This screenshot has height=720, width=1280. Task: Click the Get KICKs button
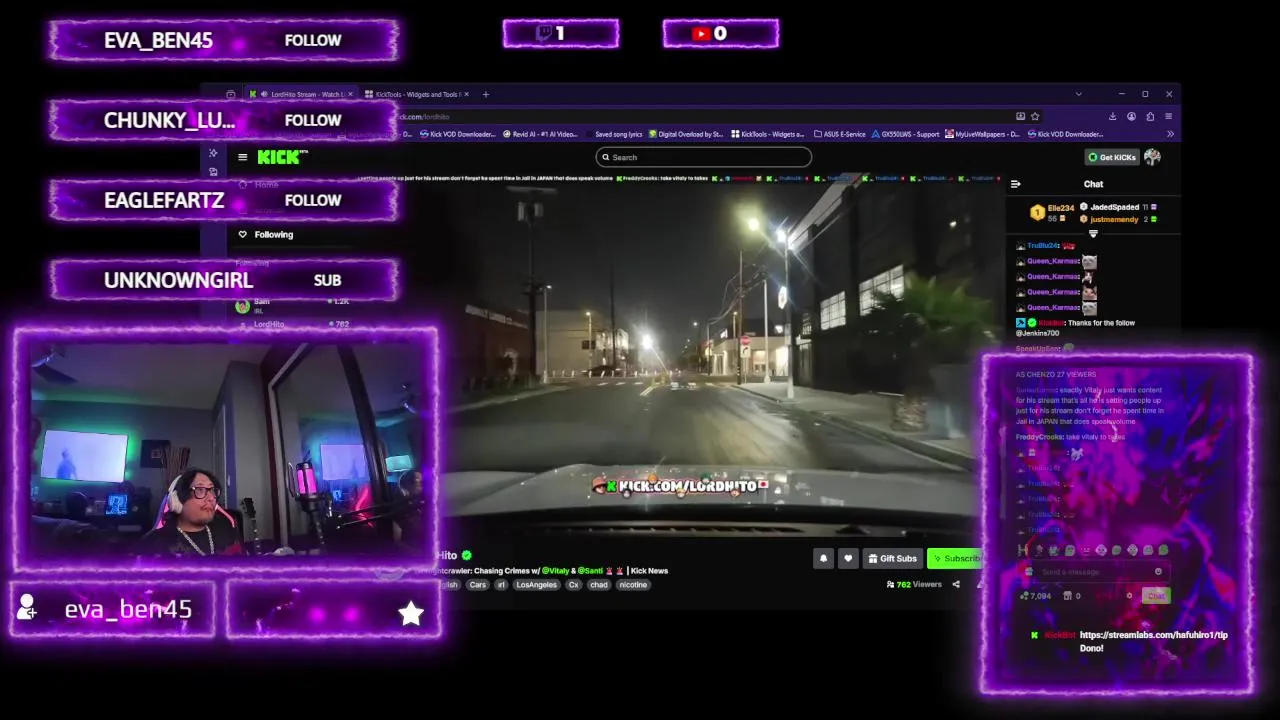point(1112,157)
